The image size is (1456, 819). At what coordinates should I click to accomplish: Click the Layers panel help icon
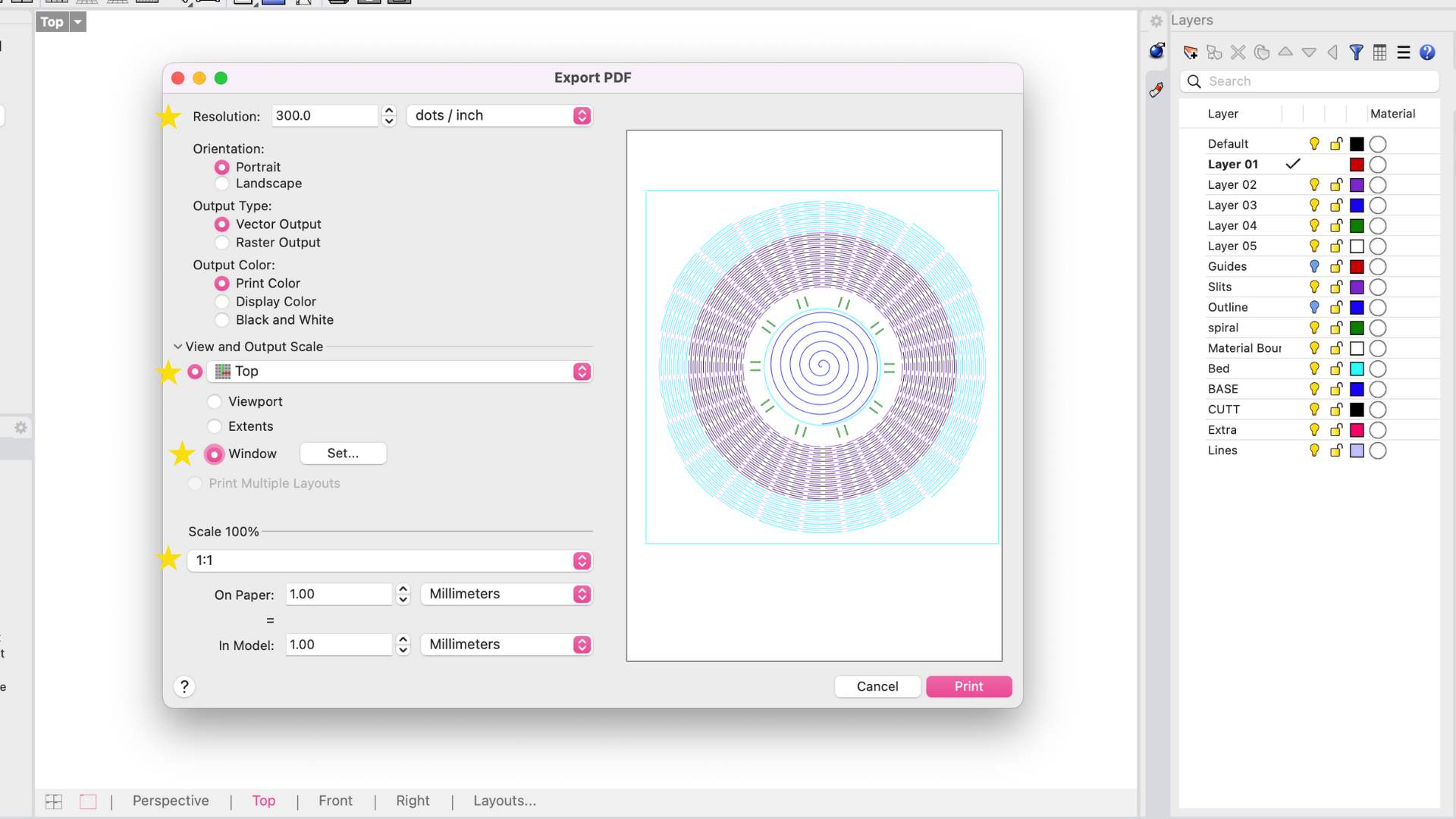point(1426,52)
